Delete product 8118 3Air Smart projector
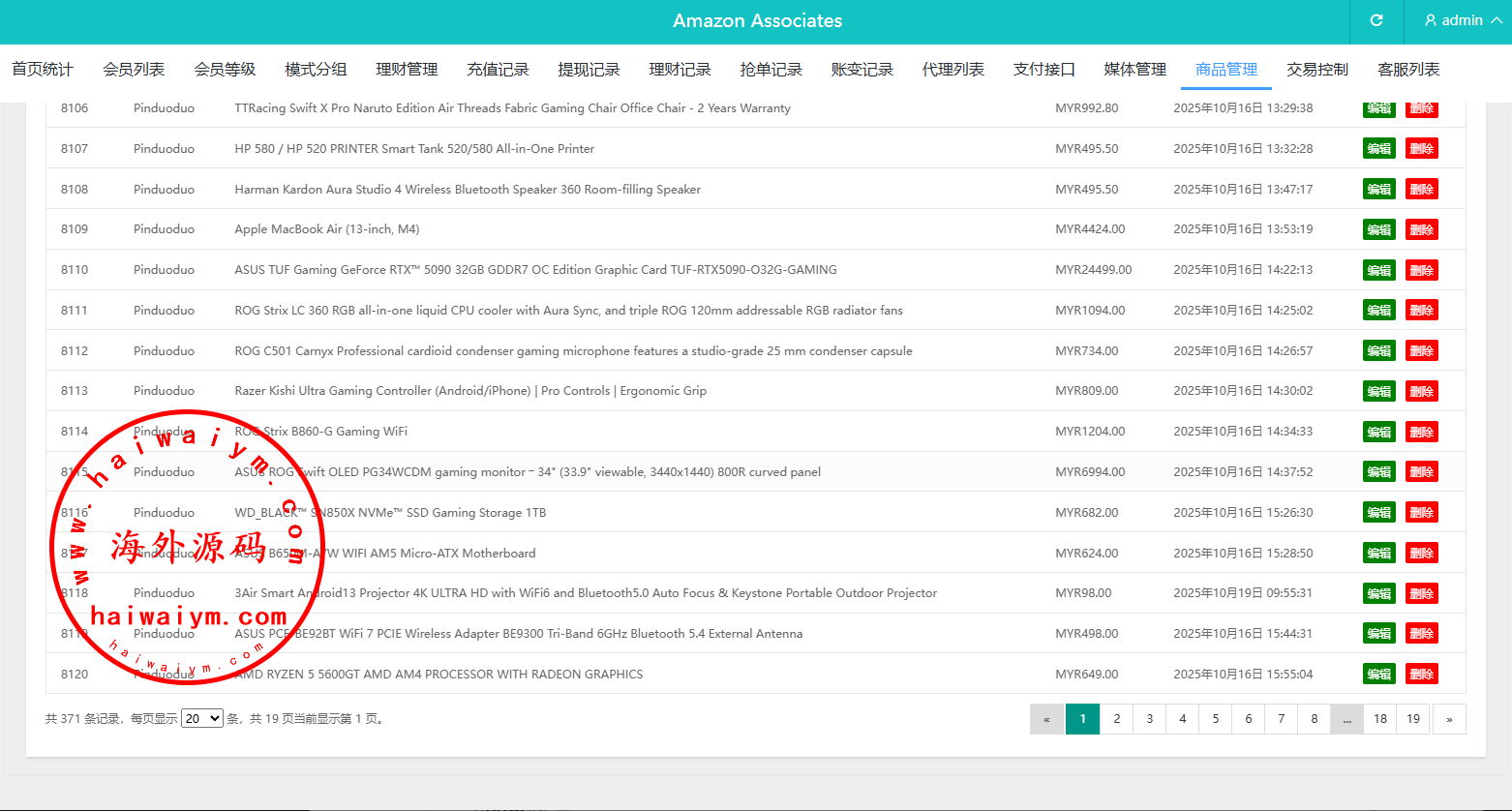1512x811 pixels. pyautogui.click(x=1421, y=594)
